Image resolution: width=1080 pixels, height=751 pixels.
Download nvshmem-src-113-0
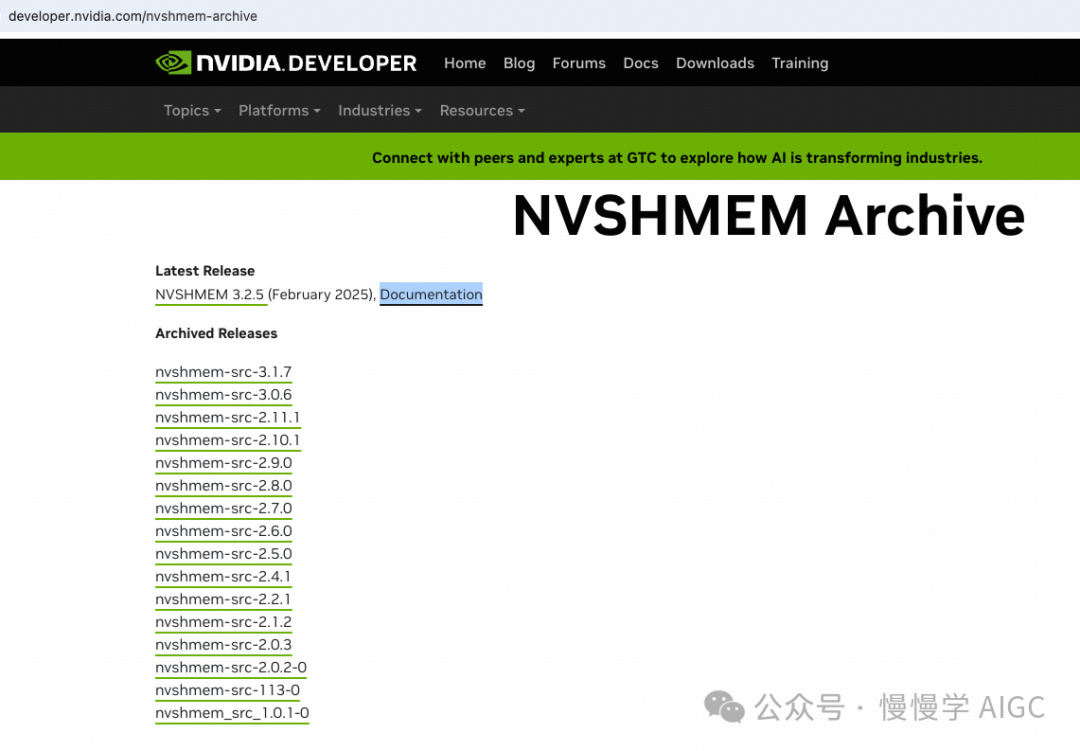click(x=227, y=690)
